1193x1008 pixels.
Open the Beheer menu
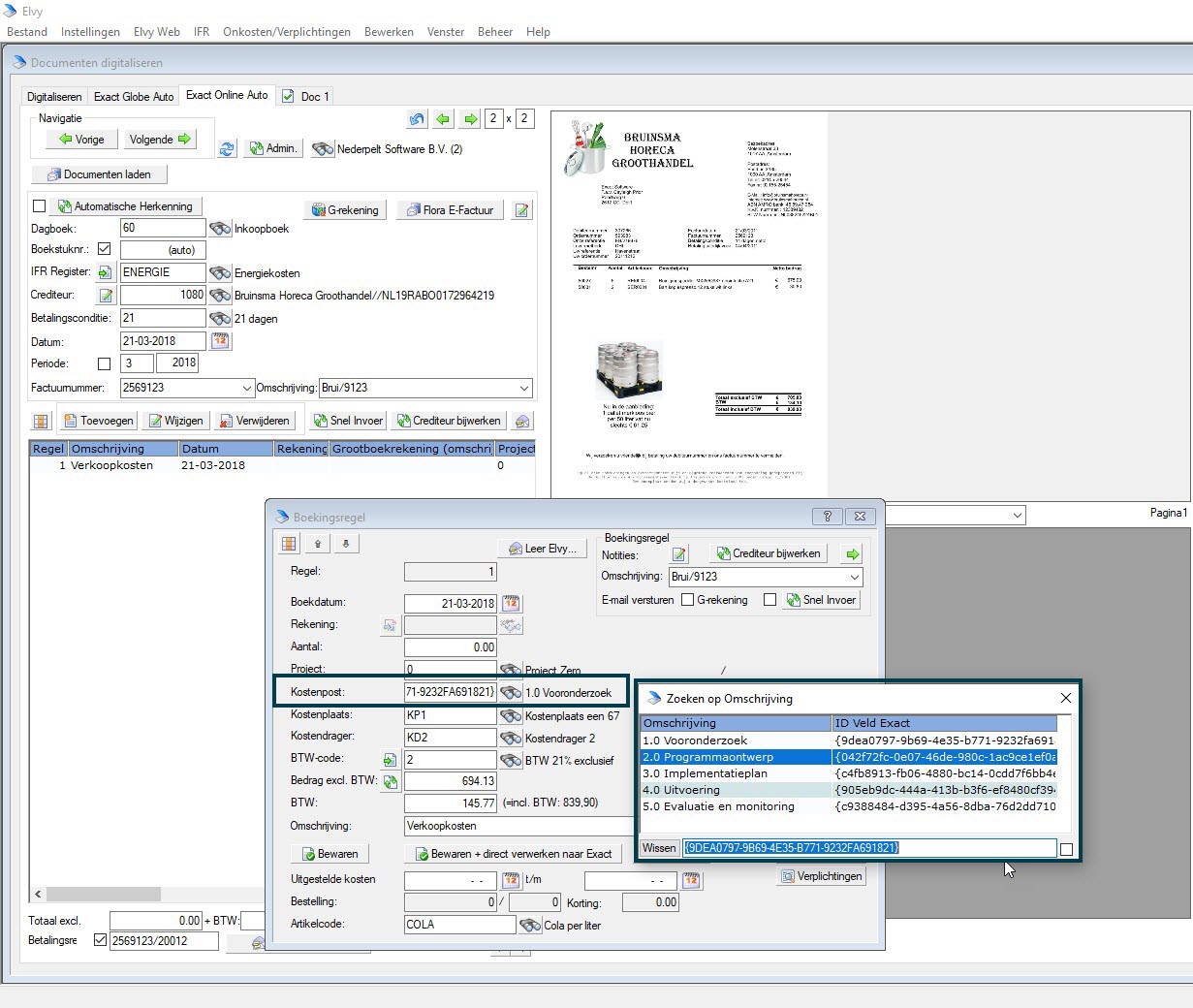(495, 32)
